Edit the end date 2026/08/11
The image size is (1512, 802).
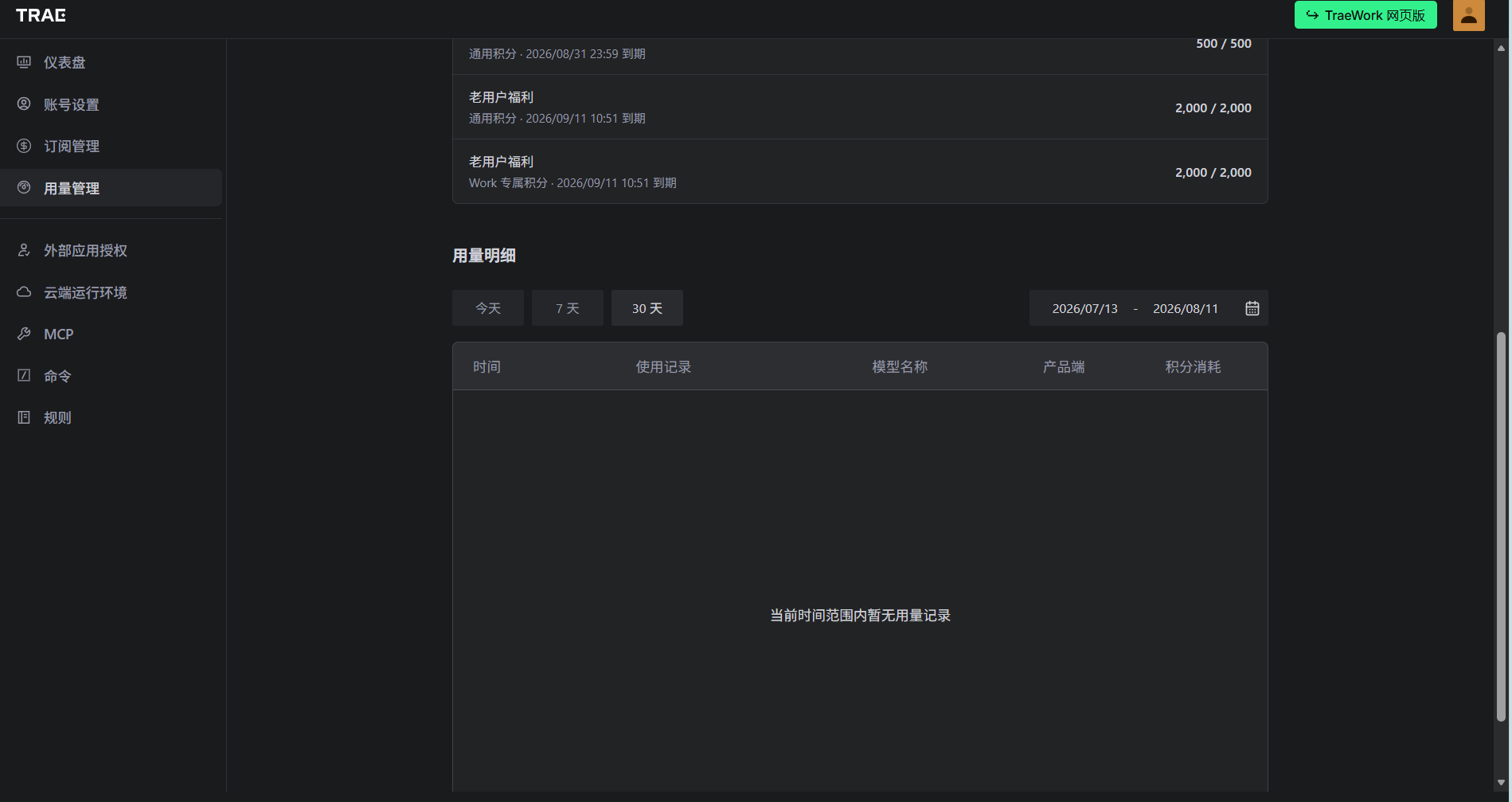(1186, 309)
